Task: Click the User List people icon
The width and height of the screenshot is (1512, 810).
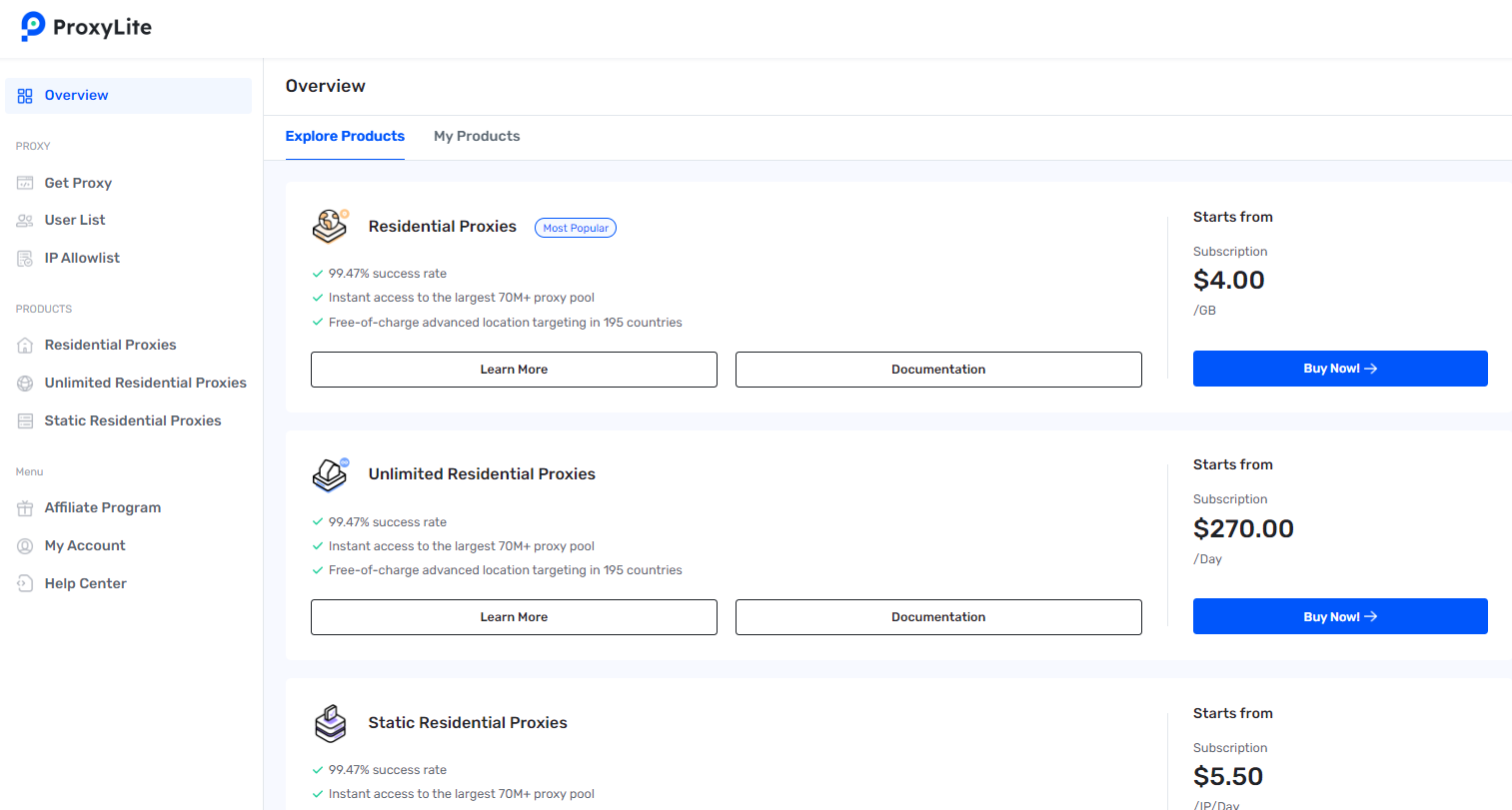Action: (25, 220)
